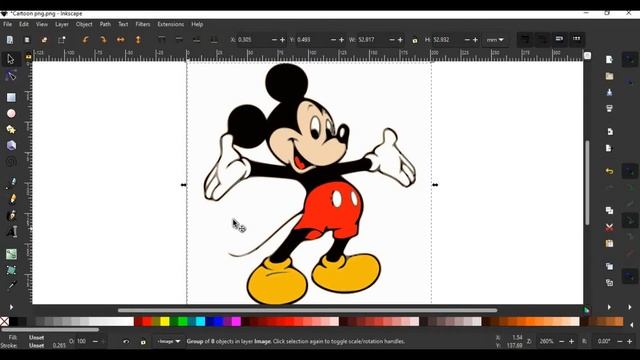Increase X position with plus button

(x=282, y=40)
